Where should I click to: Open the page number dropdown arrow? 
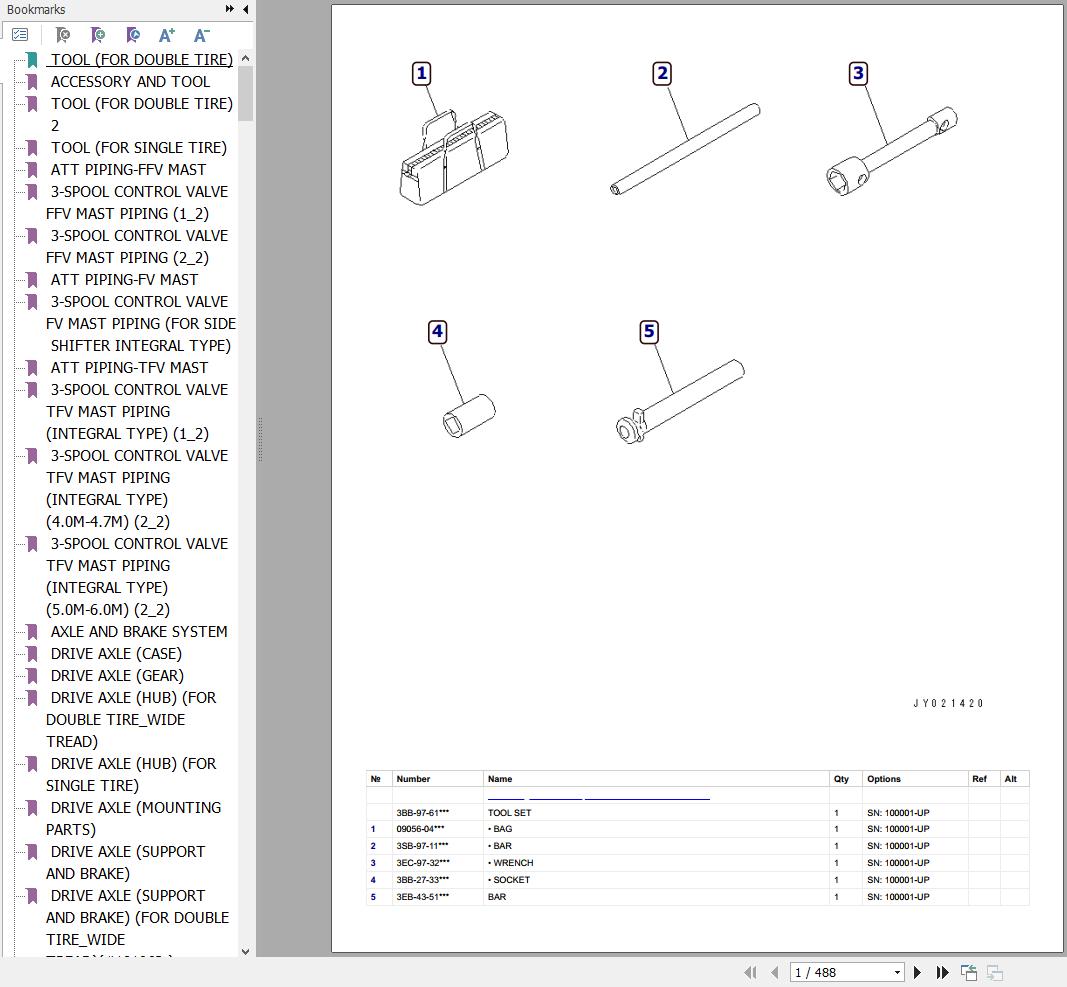897,972
